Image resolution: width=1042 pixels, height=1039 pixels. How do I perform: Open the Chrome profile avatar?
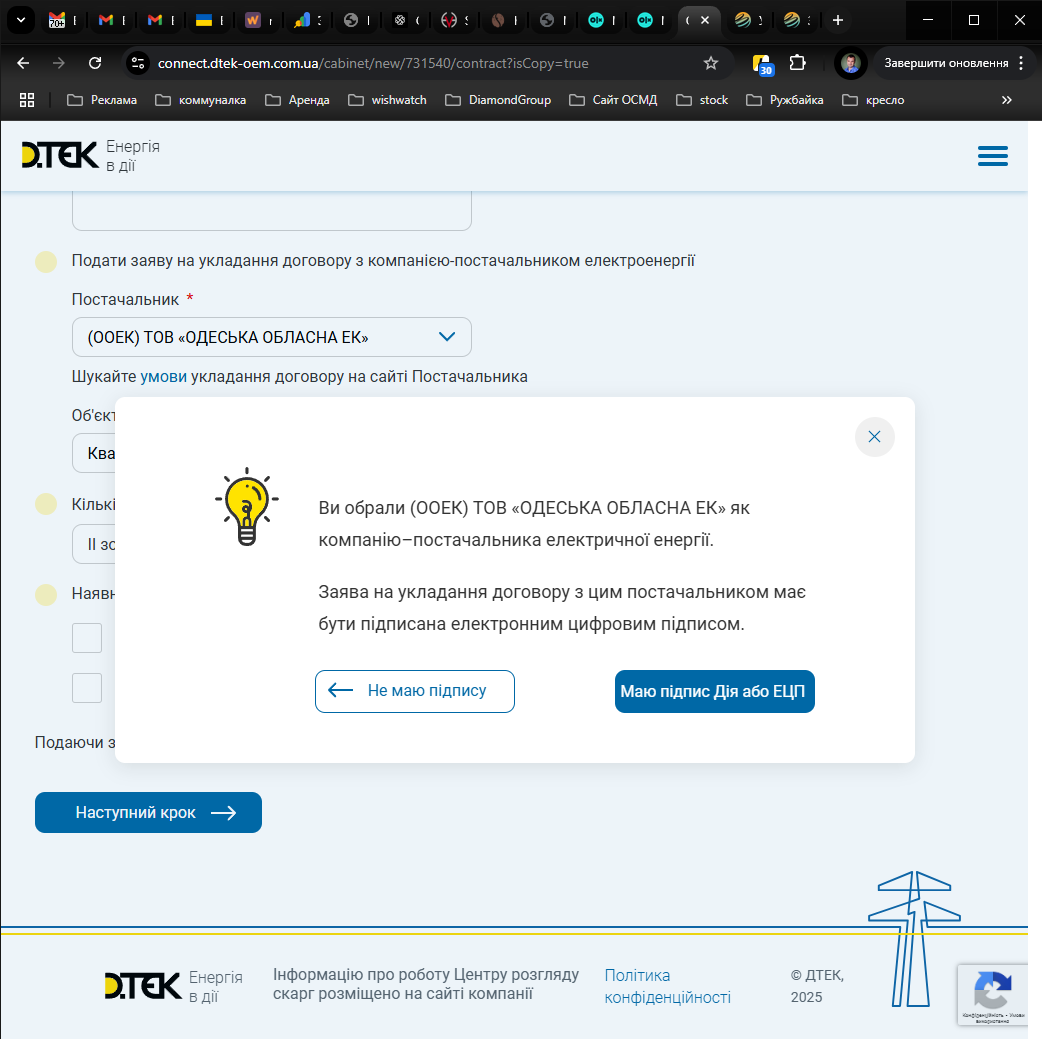[x=851, y=63]
